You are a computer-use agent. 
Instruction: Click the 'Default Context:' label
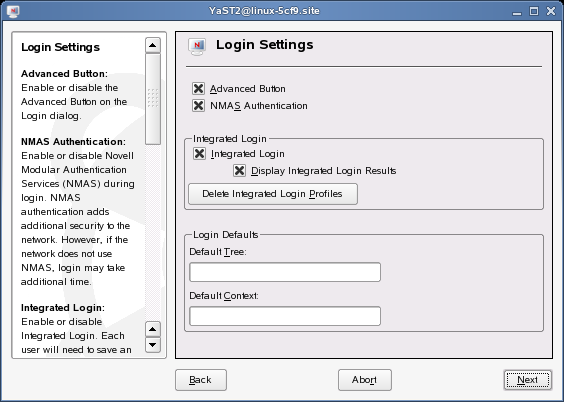click(x=224, y=296)
